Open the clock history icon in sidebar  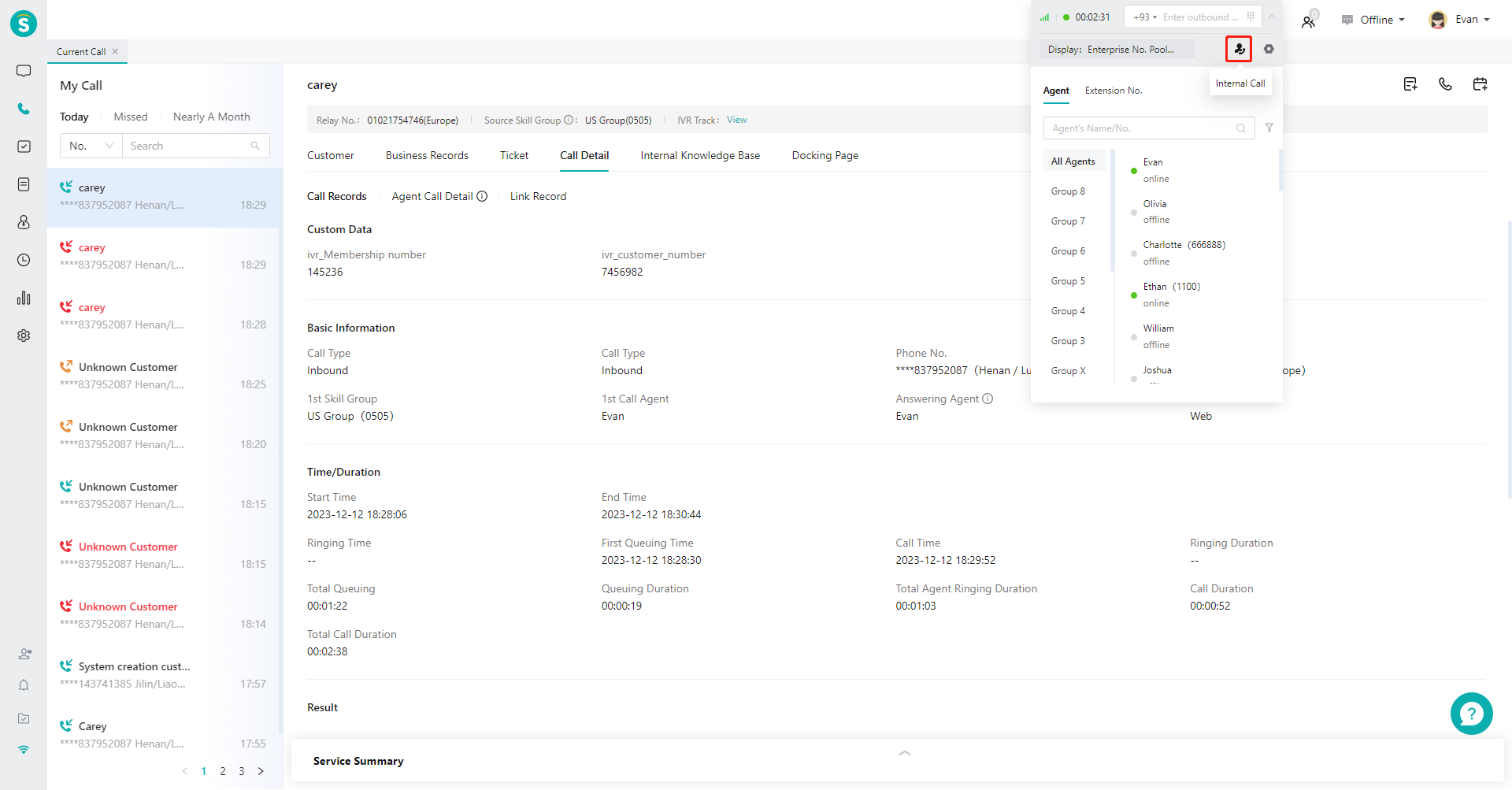point(24,260)
